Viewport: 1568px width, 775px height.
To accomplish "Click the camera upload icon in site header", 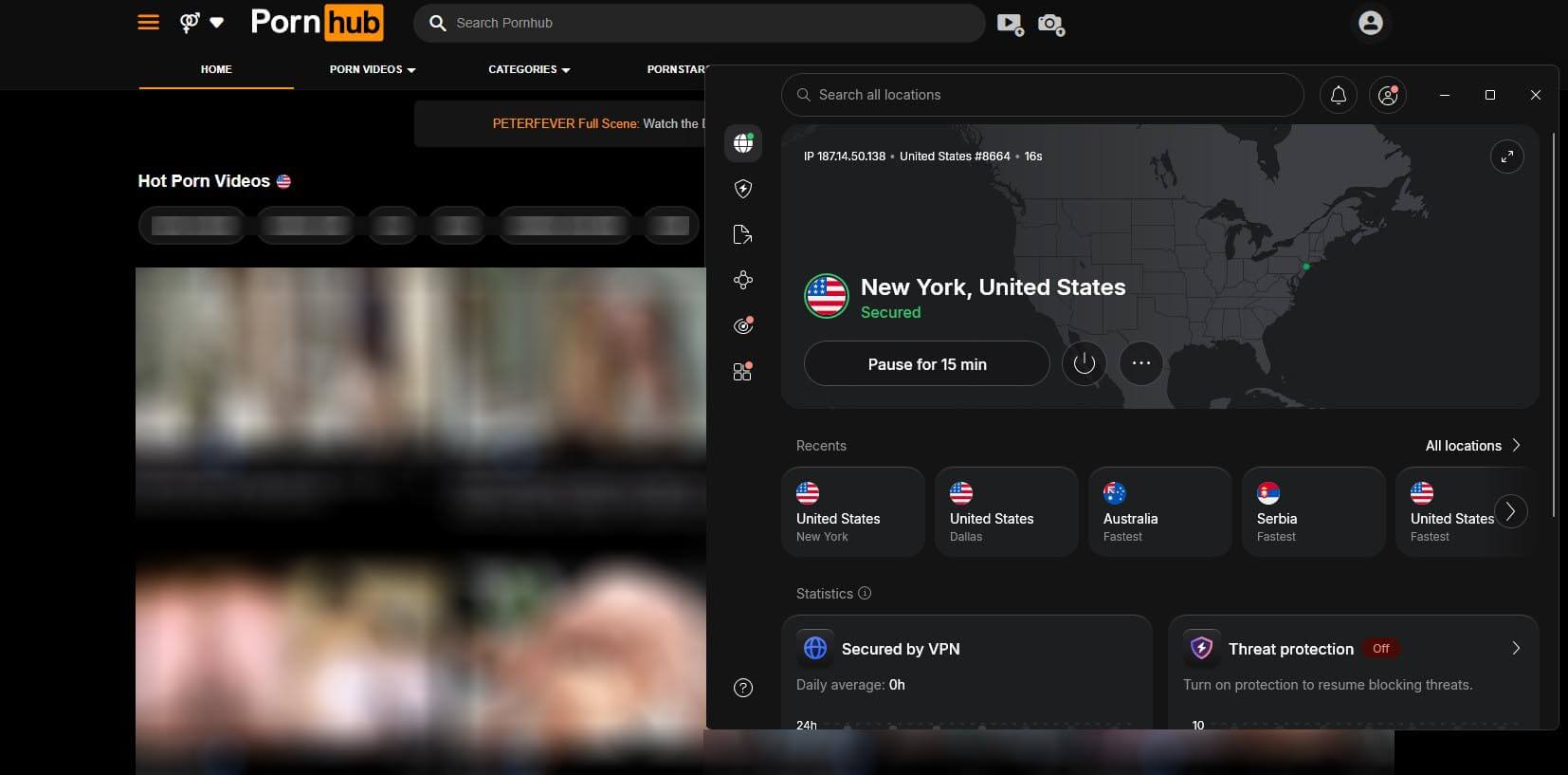I will coord(1051,24).
